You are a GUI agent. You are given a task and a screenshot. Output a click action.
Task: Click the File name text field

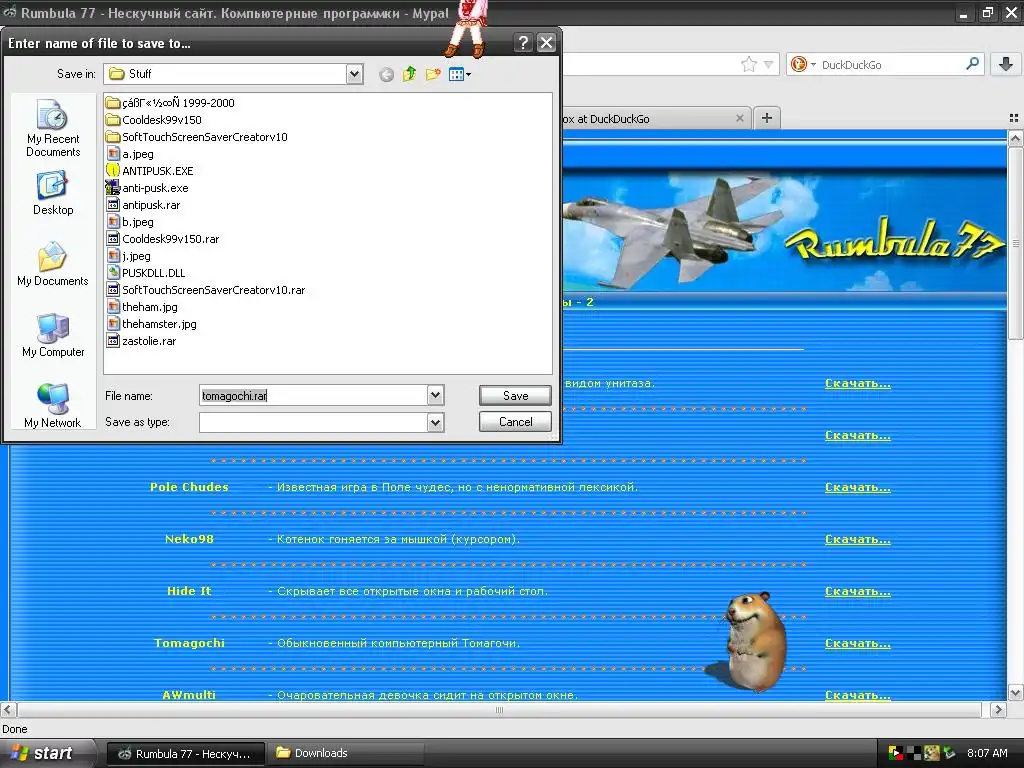(313, 395)
